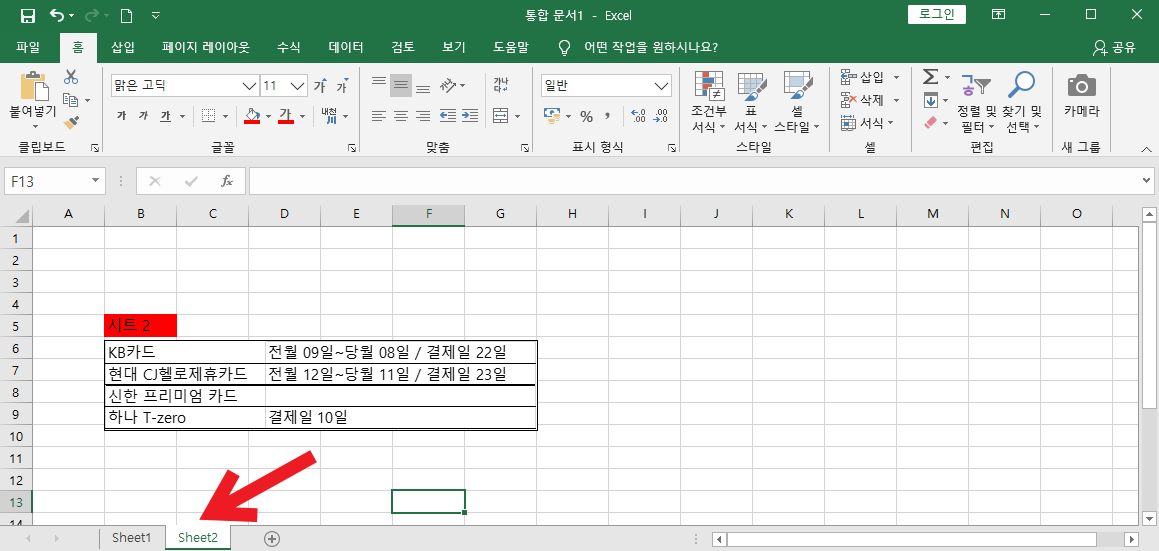Viewport: 1159px width, 551px height.
Task: Decrease decimal places
Action: (x=661, y=115)
